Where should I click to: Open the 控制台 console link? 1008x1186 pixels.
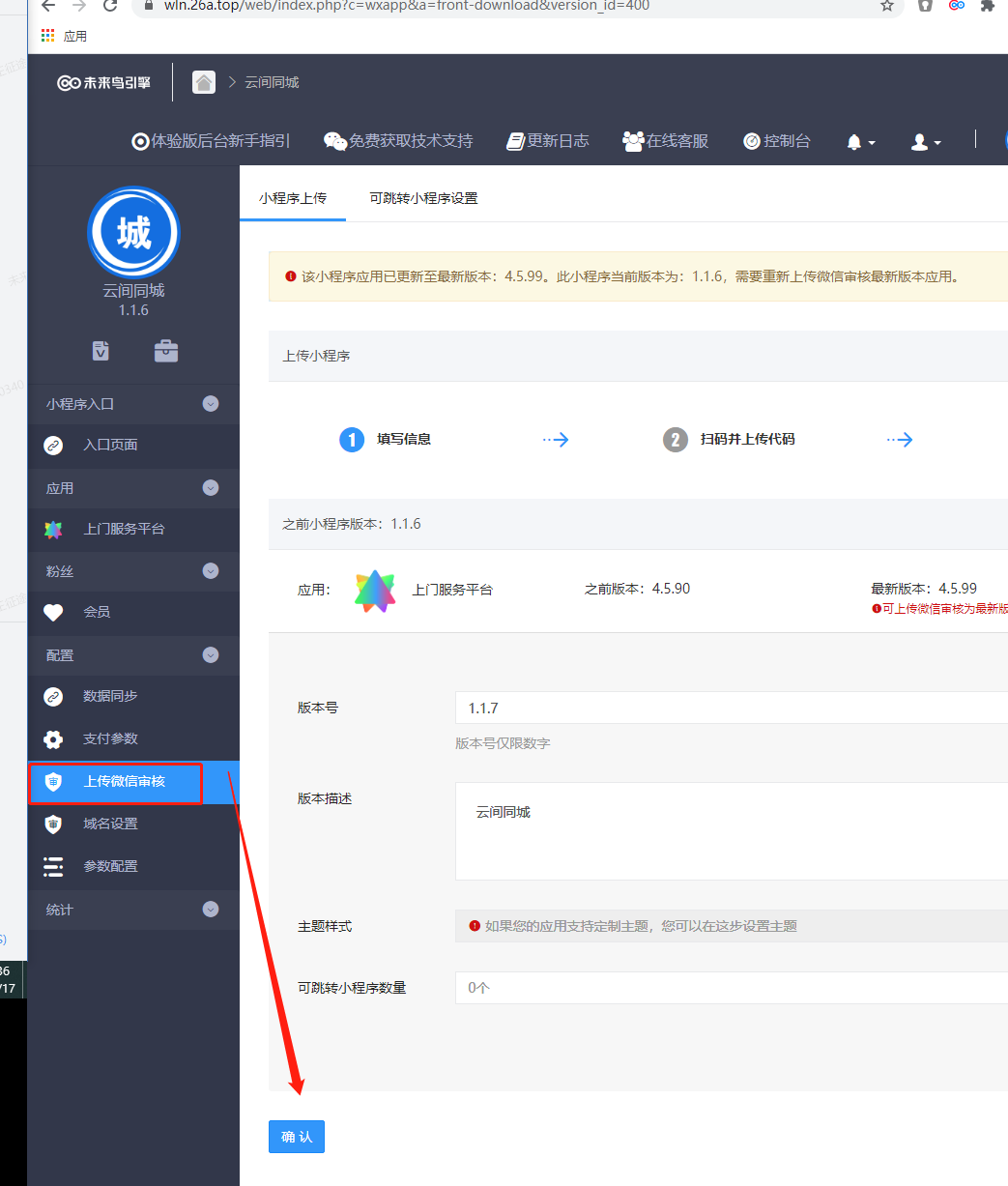(x=776, y=141)
